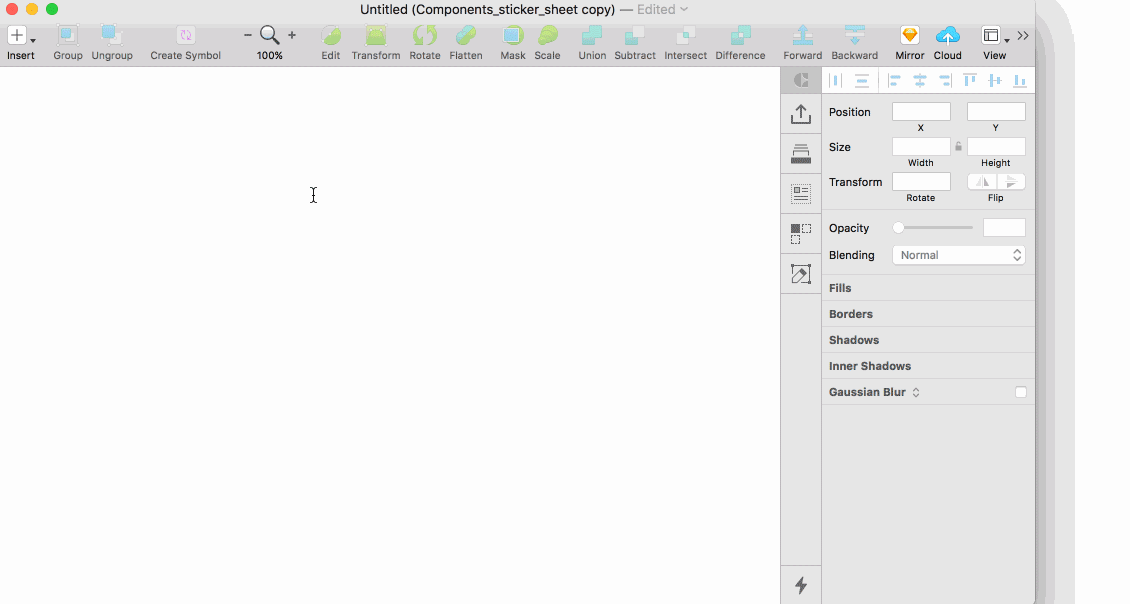Select the Union boolean operation

(x=592, y=36)
